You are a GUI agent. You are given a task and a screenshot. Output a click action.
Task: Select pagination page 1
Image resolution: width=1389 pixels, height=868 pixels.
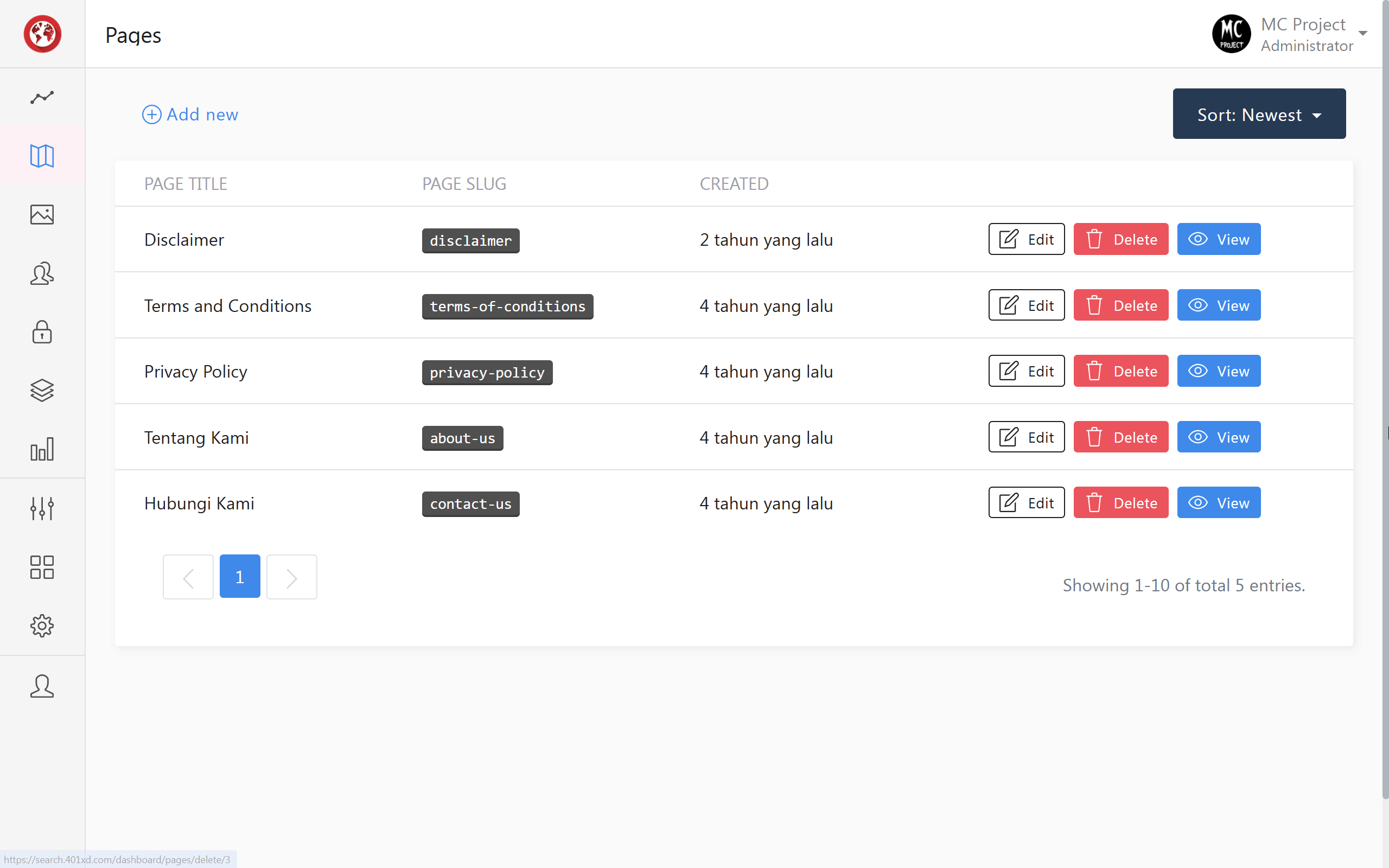click(240, 577)
